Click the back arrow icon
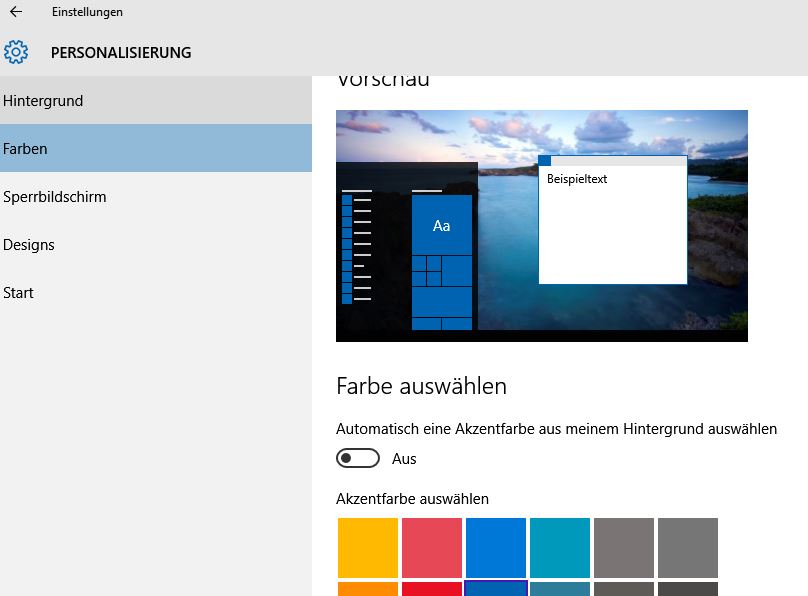 (16, 11)
